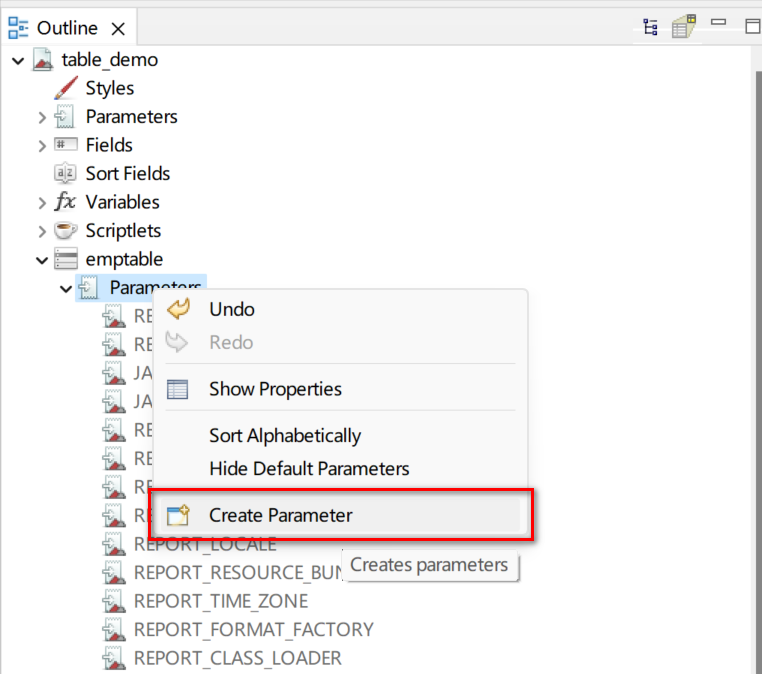This screenshot has height=674, width=762.
Task: Select the REPORT_FORMAT_FACTORY parameter
Action: 254,630
